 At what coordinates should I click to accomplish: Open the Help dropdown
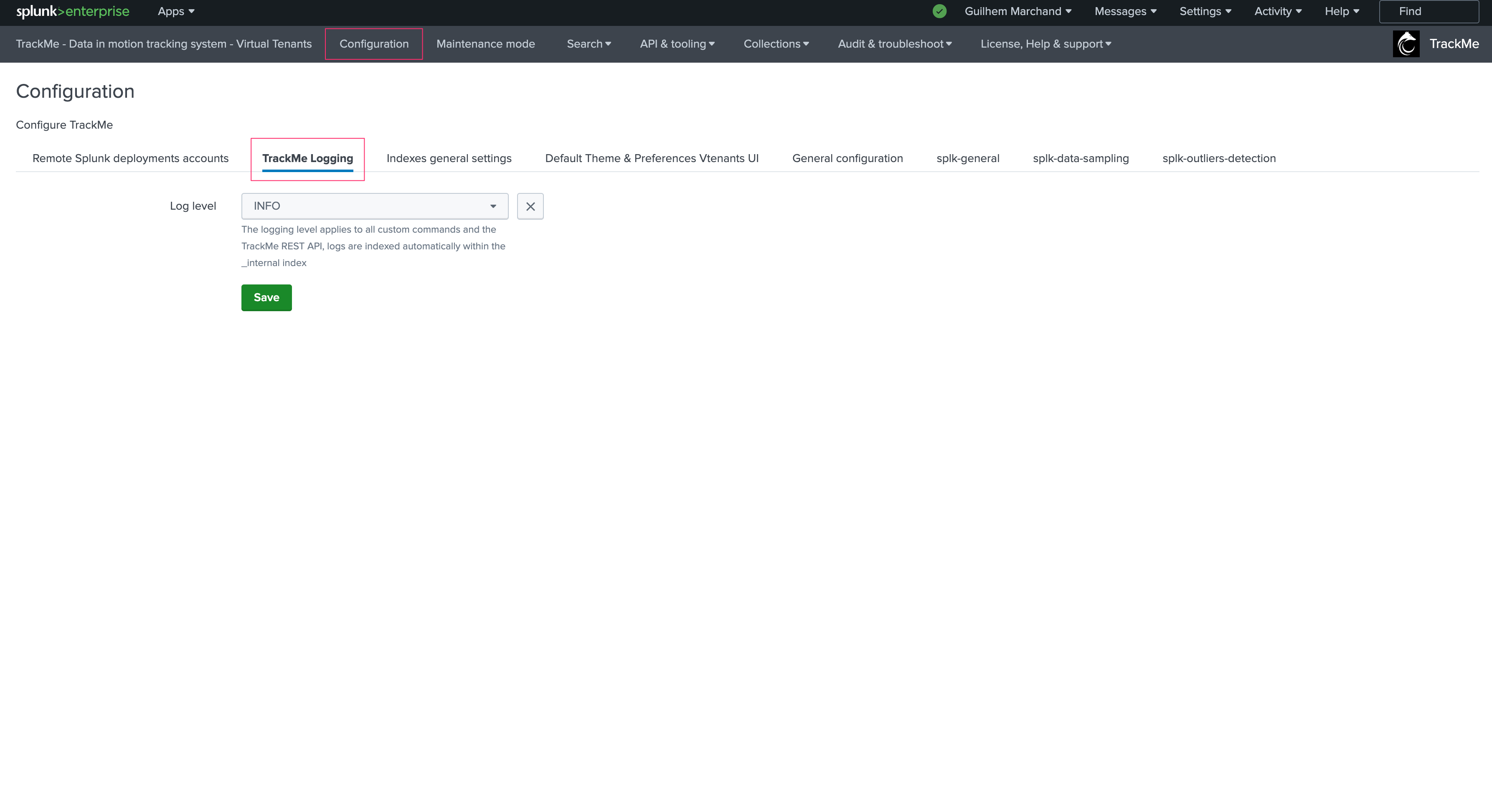(1341, 11)
